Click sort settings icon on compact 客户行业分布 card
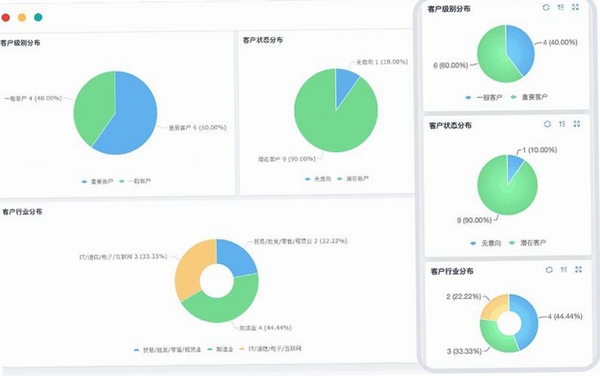The height and width of the screenshot is (376, 600). pyautogui.click(x=564, y=270)
